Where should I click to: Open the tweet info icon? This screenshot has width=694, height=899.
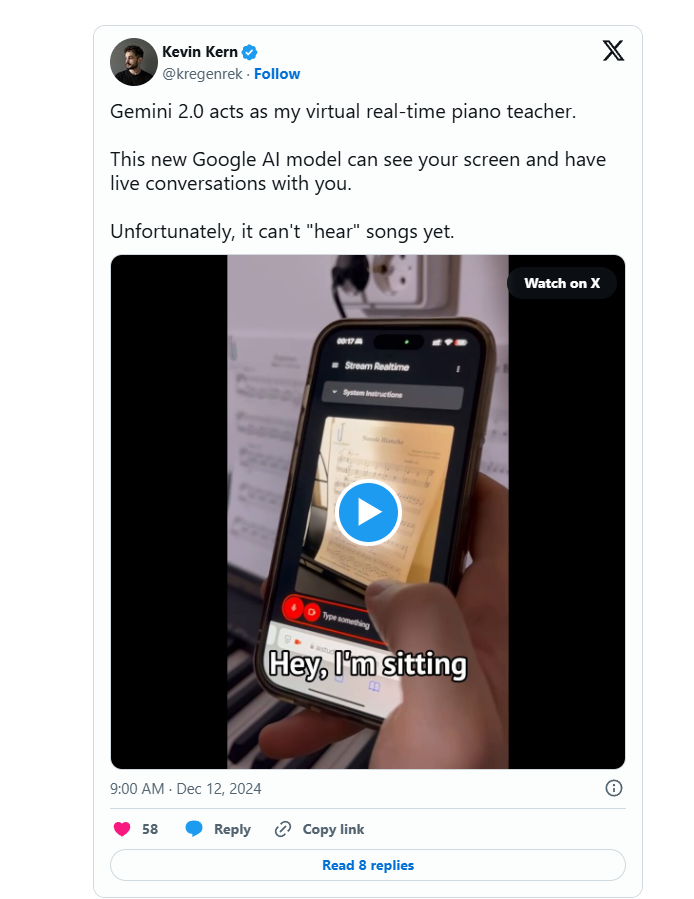tap(614, 788)
